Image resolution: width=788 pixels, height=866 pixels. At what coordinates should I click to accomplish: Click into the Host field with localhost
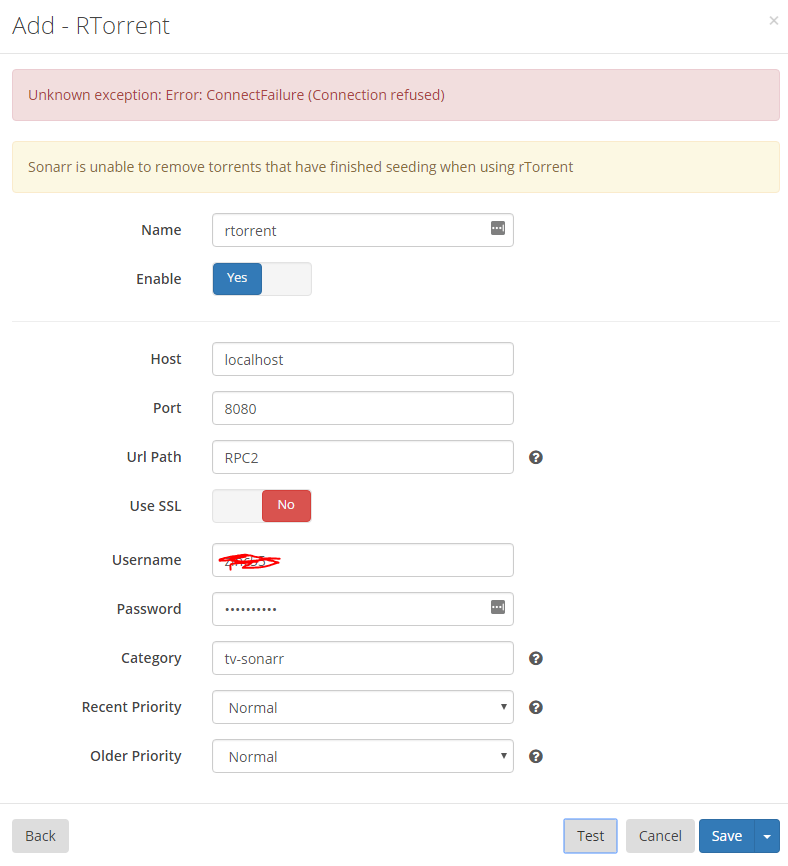click(x=363, y=360)
